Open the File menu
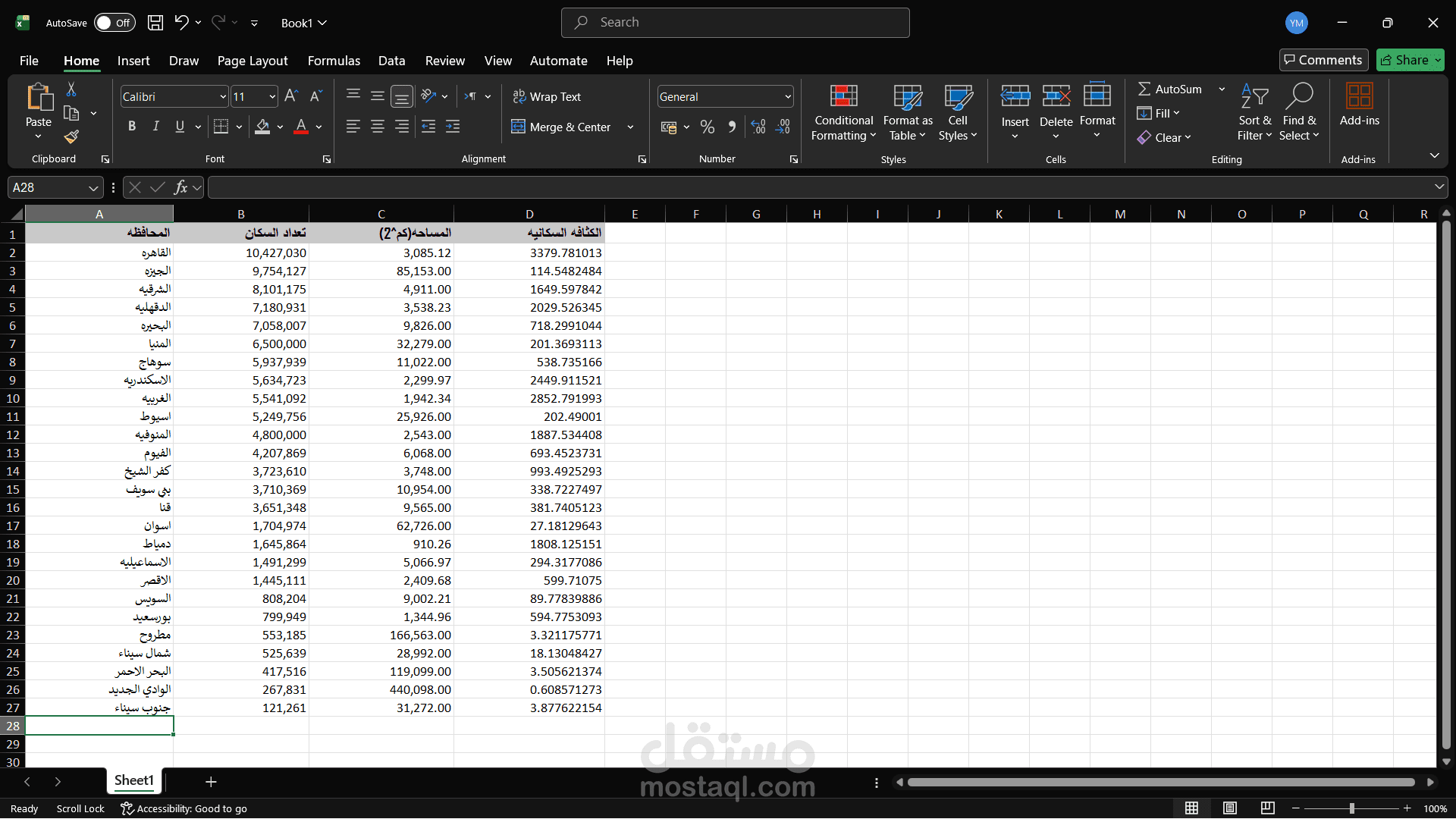 tap(29, 61)
